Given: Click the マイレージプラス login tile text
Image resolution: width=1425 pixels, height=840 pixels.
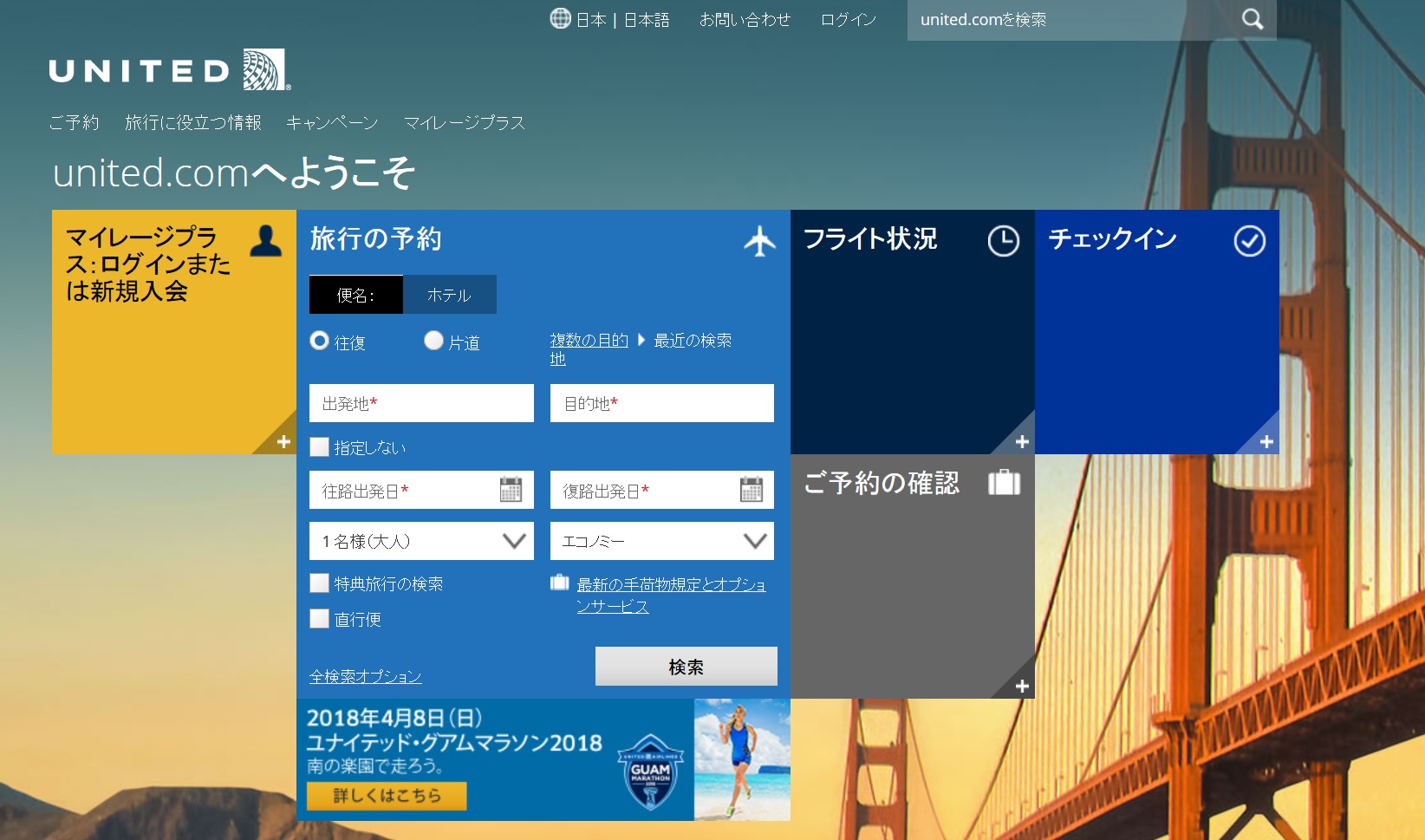Looking at the screenshot, I should click(148, 264).
